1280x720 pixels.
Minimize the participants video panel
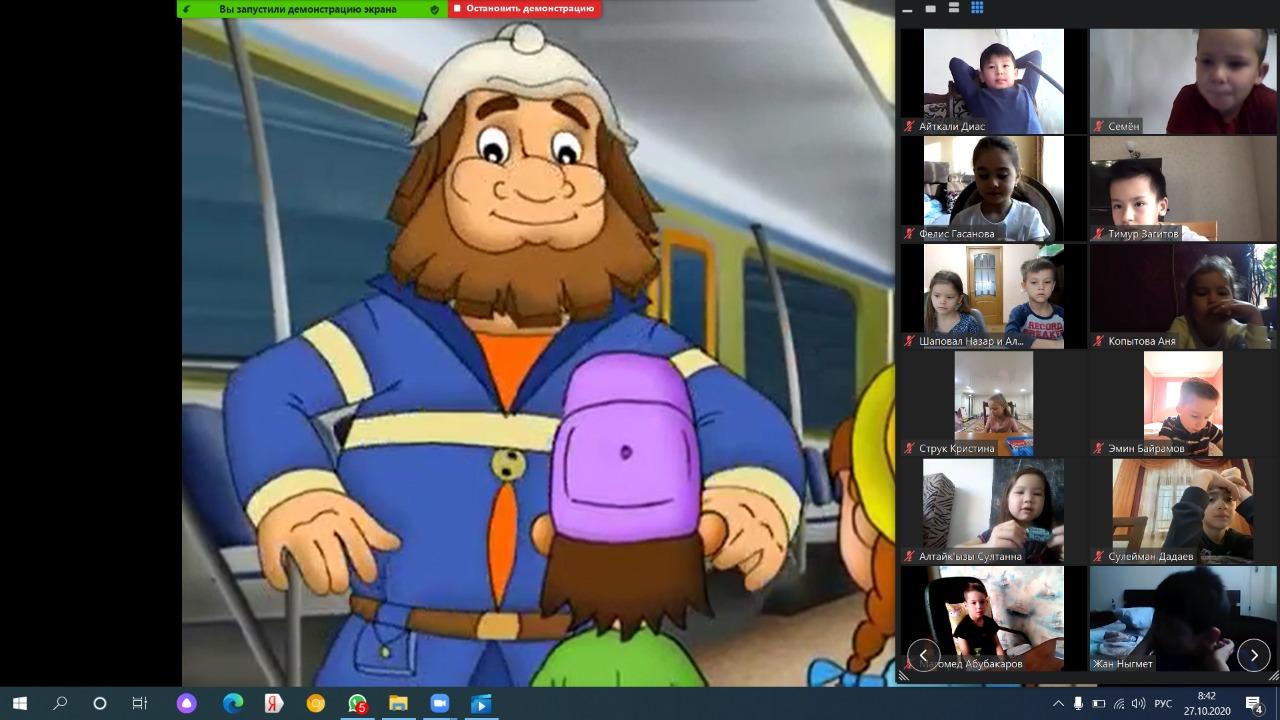tap(907, 9)
